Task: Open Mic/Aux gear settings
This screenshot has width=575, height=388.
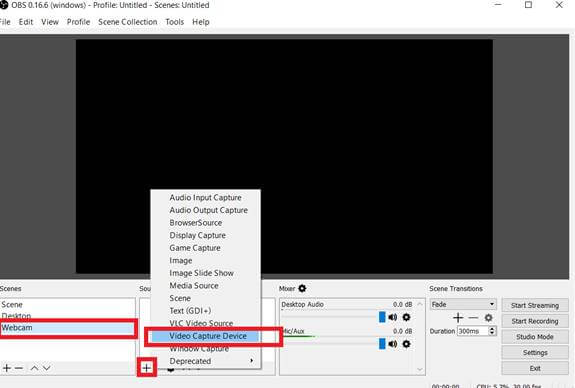Action: click(x=406, y=344)
